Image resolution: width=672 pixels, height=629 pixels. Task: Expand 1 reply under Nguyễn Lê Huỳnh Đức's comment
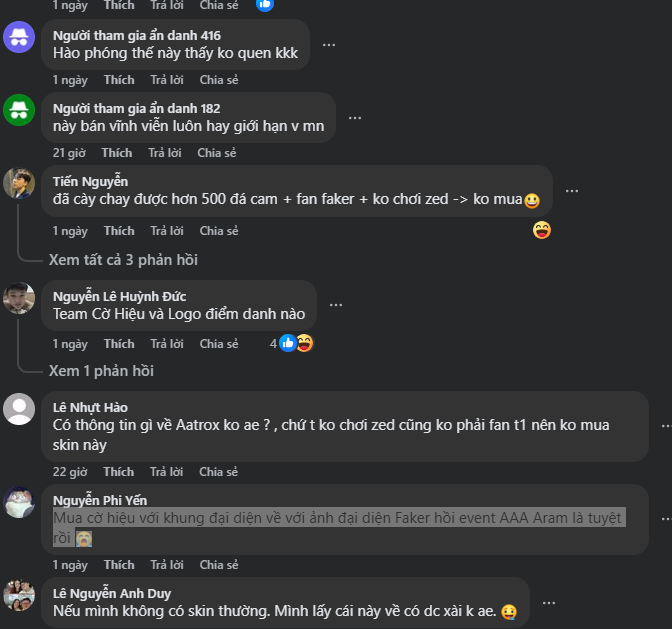[x=101, y=371]
